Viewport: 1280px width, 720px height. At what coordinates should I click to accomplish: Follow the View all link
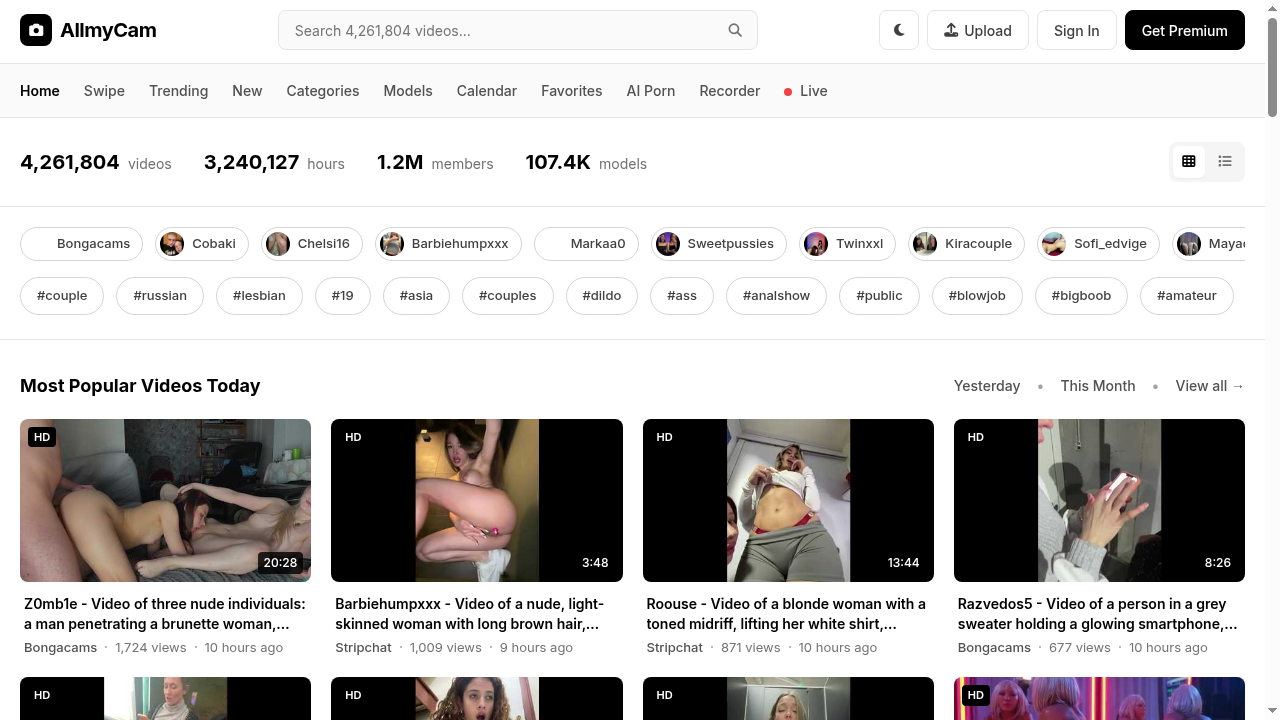coord(1209,386)
